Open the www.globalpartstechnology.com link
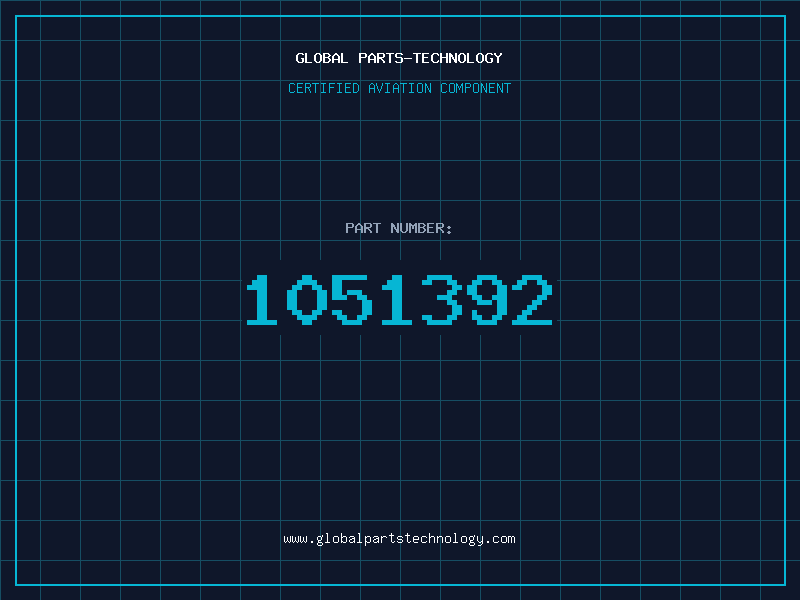 coord(399,539)
